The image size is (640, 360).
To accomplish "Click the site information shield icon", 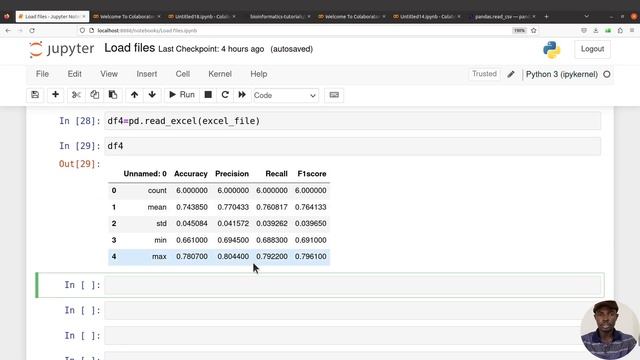I will (x=82, y=31).
